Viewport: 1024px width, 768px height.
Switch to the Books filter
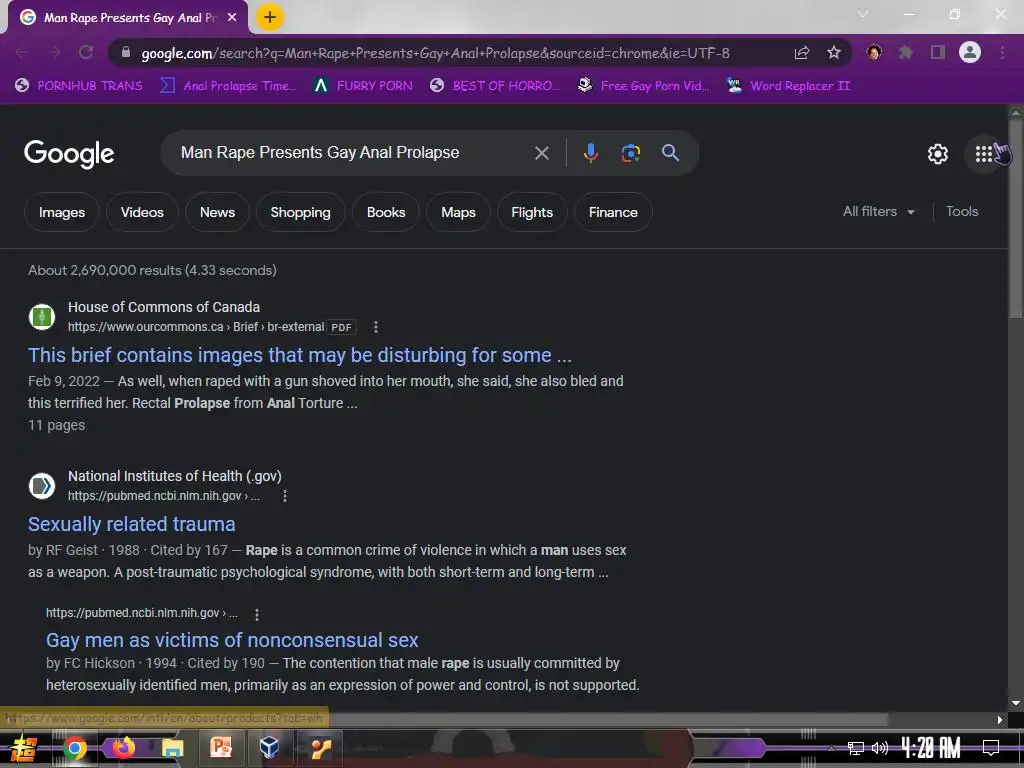(x=386, y=212)
